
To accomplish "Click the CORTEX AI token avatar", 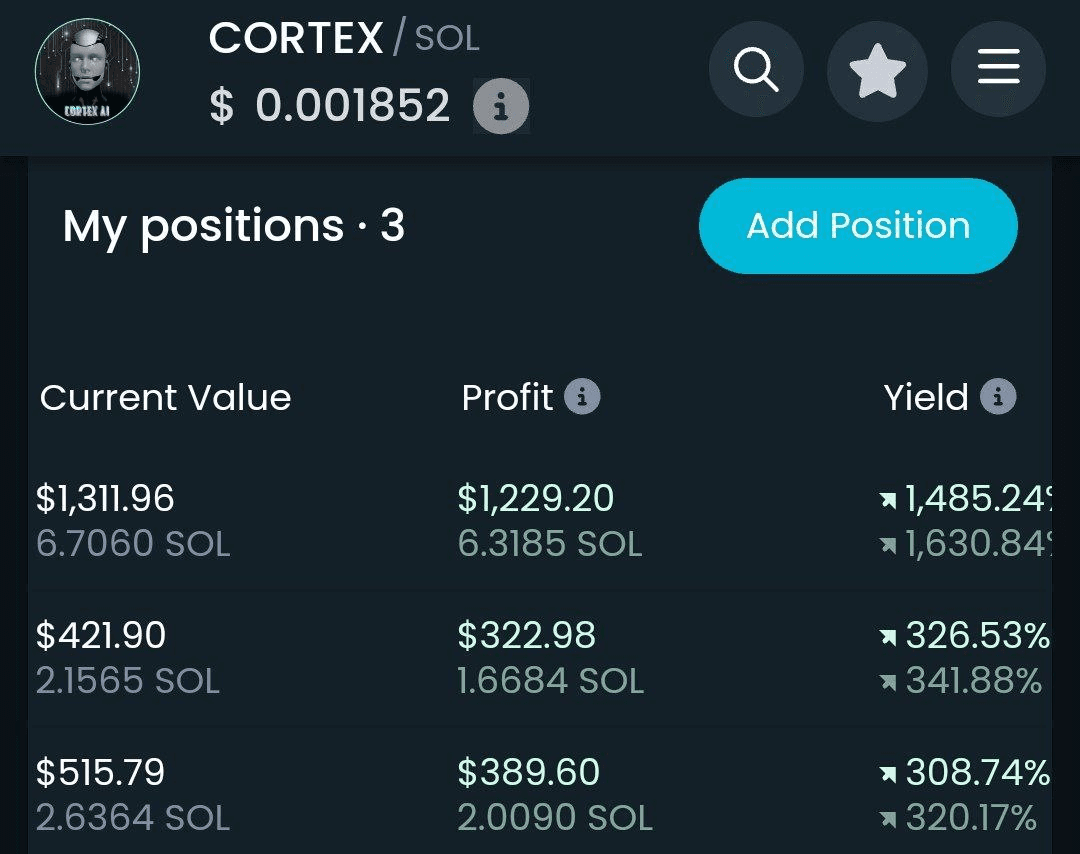I will [87, 72].
